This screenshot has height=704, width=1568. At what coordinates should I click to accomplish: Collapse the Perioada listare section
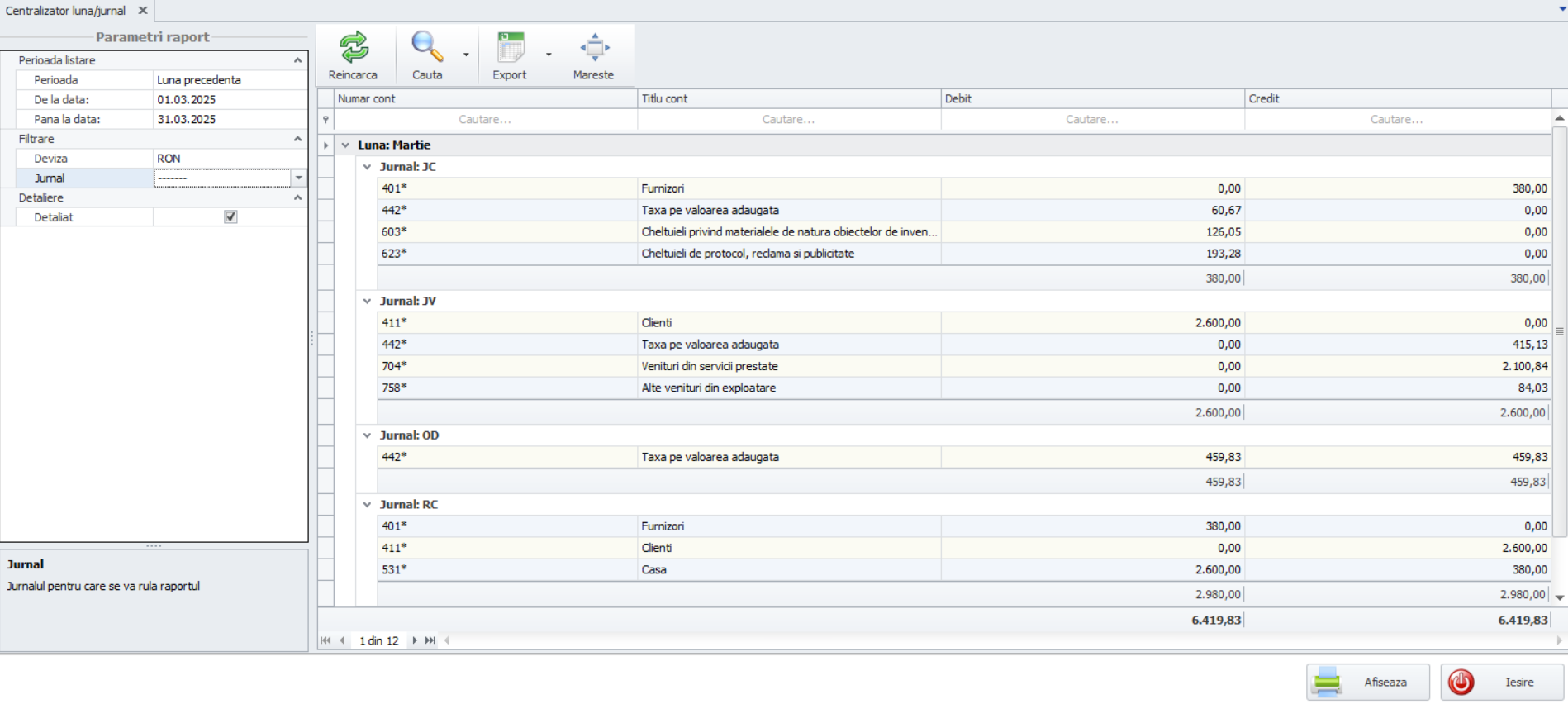click(x=297, y=60)
